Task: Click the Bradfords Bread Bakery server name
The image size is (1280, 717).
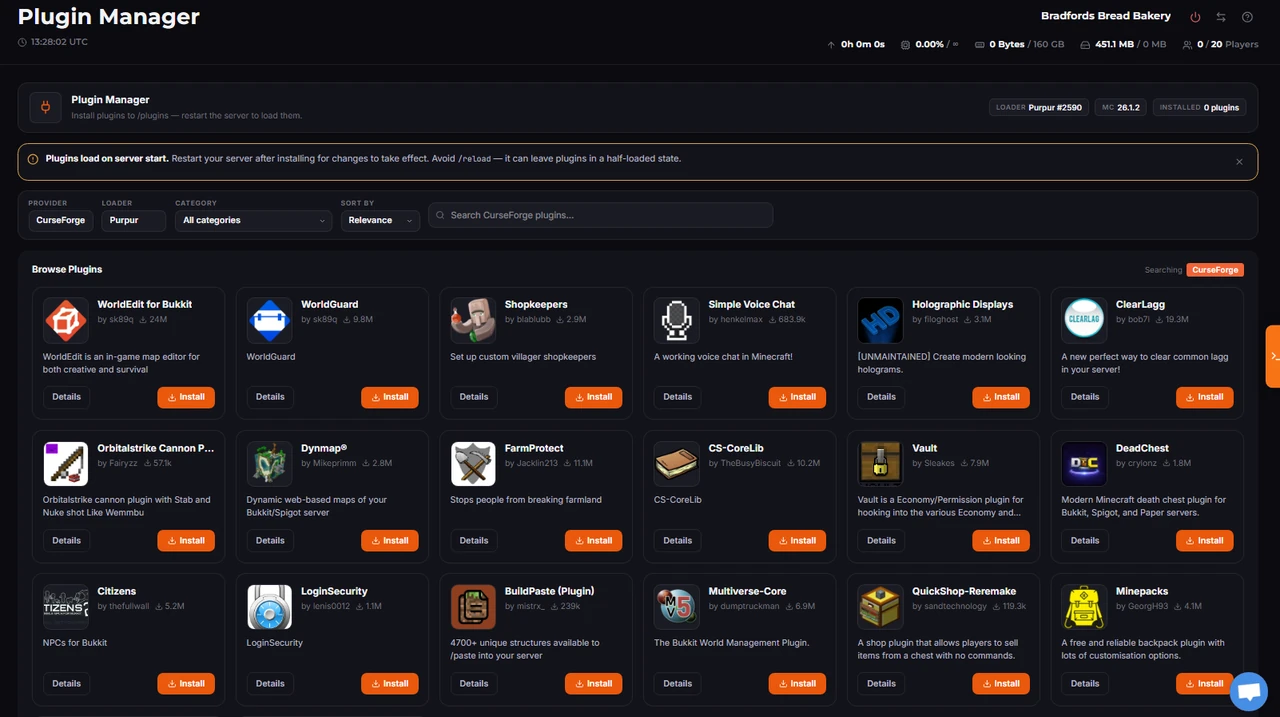Action: coord(1106,16)
